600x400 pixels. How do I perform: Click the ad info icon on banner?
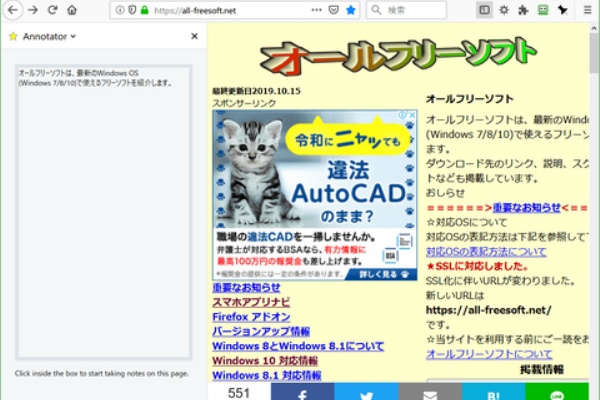click(403, 115)
